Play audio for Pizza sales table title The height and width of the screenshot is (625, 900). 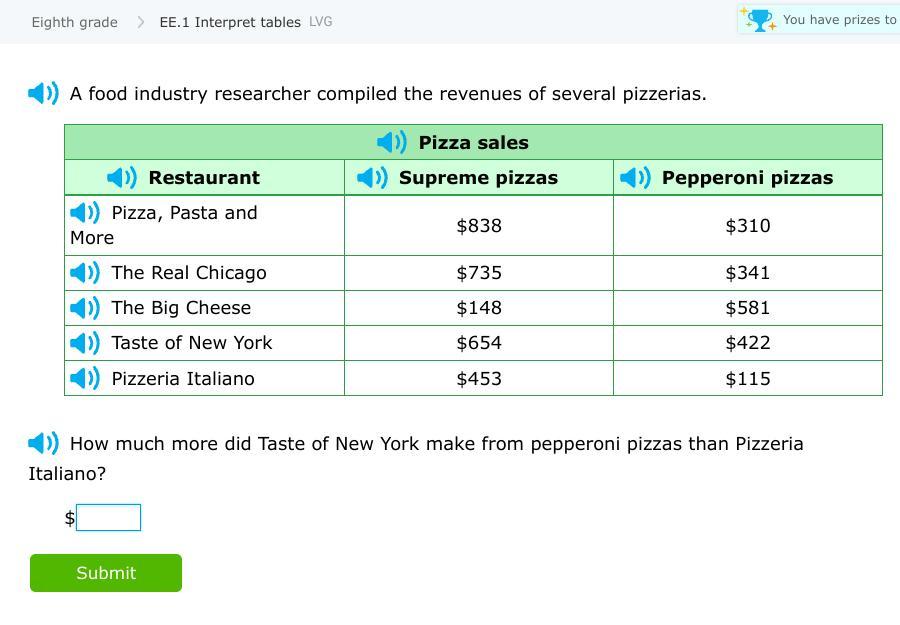click(392, 143)
